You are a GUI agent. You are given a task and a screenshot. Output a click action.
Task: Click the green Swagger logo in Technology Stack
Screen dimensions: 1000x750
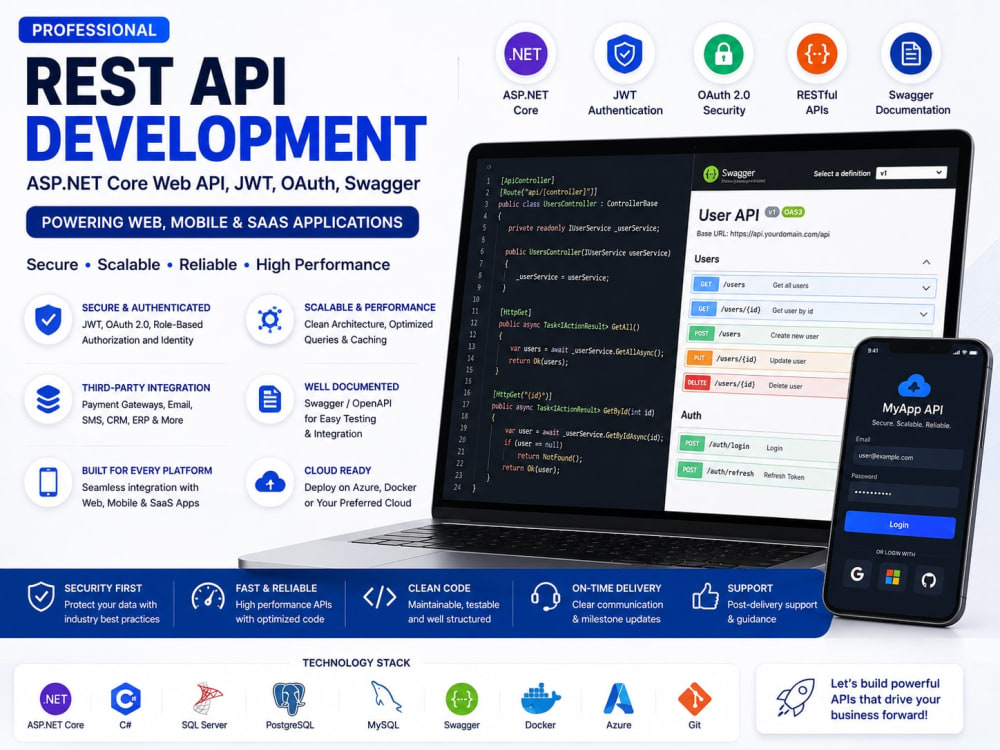(x=462, y=699)
